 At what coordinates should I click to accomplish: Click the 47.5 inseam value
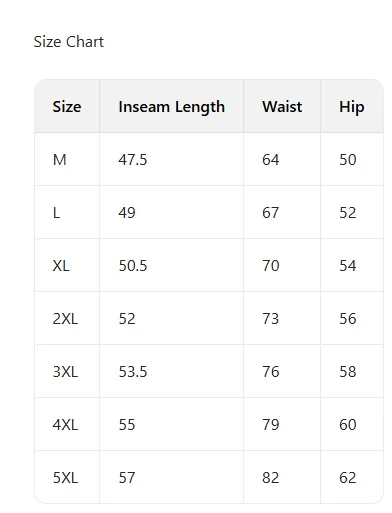tap(133, 160)
